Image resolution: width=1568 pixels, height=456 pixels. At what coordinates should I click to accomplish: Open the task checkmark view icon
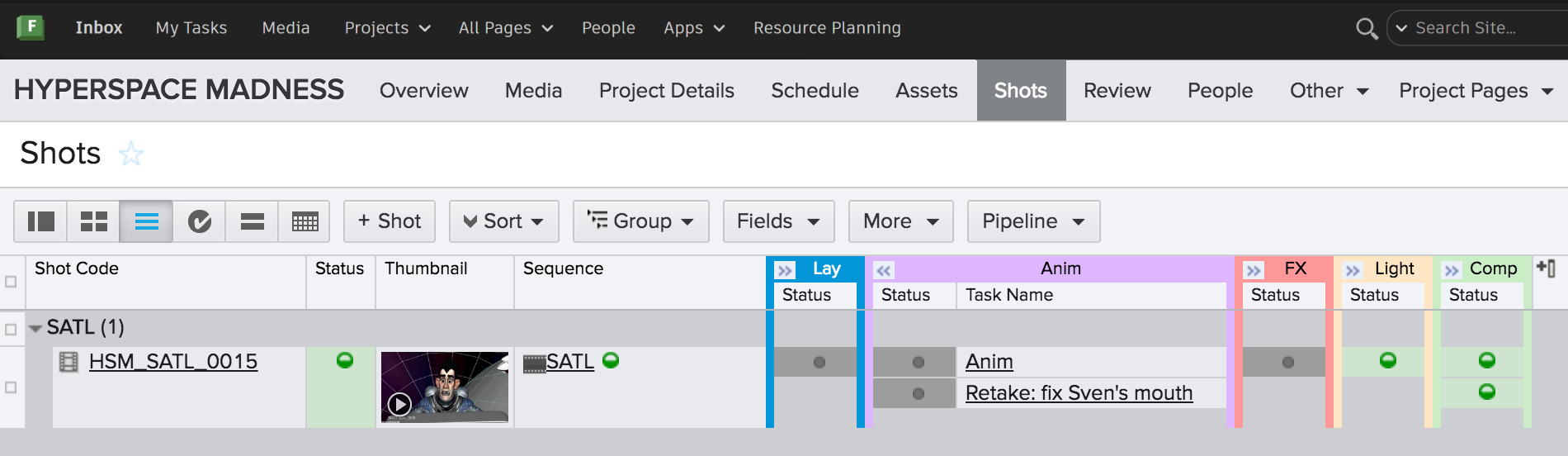click(199, 221)
